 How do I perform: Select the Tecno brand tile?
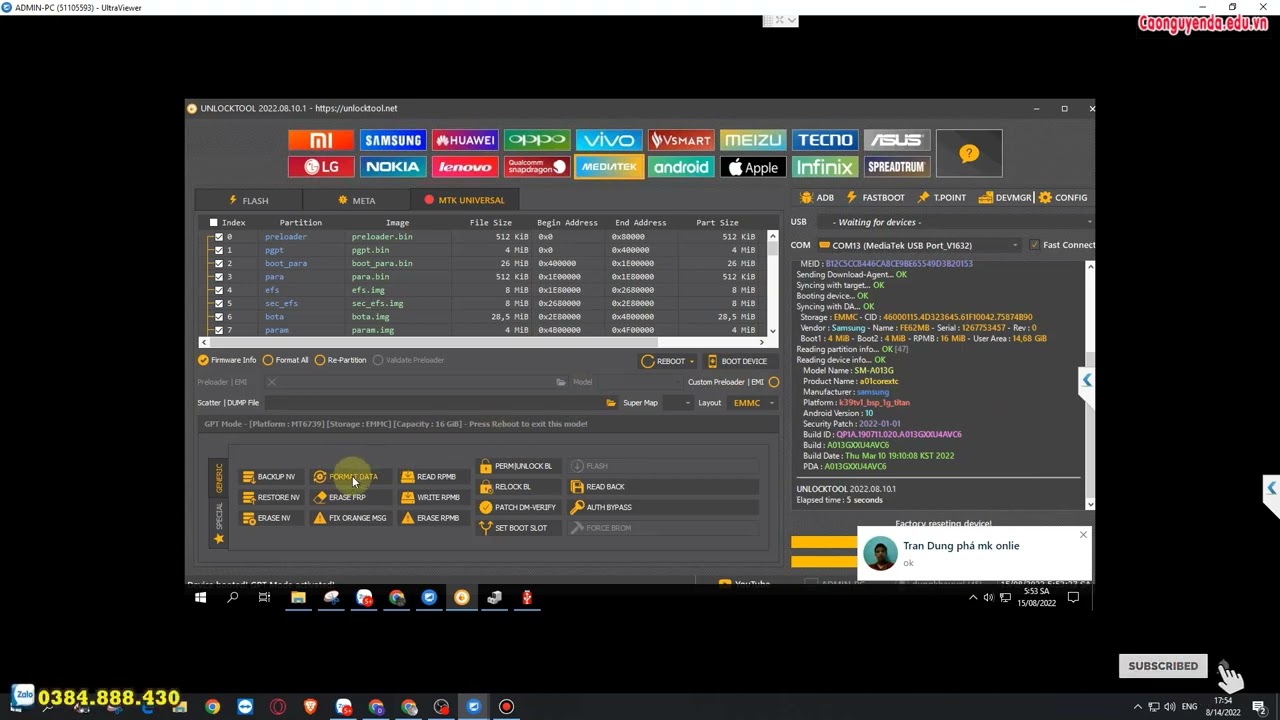pos(825,140)
